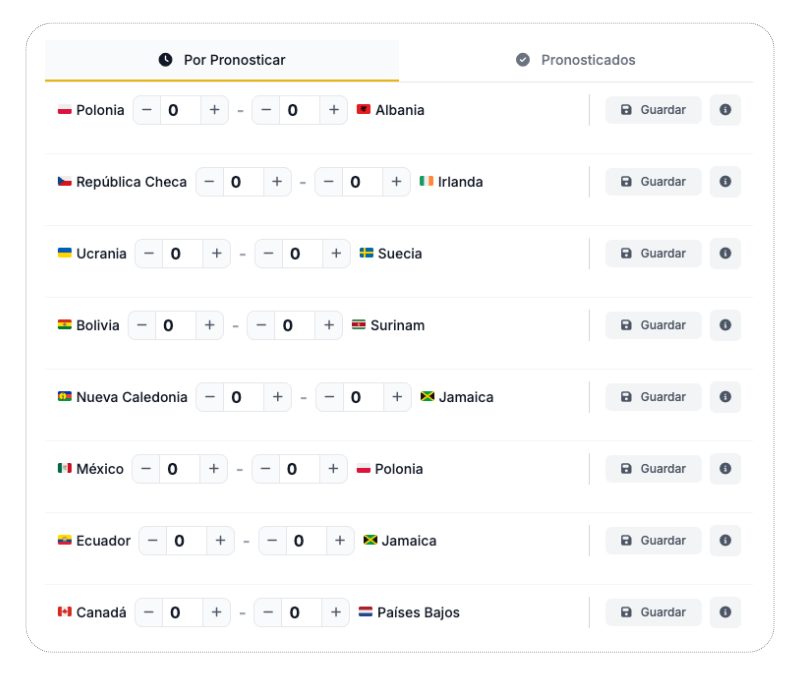Image resolution: width=800 pixels, height=675 pixels.
Task: Decrease Albania score with minus button
Action: (x=266, y=110)
